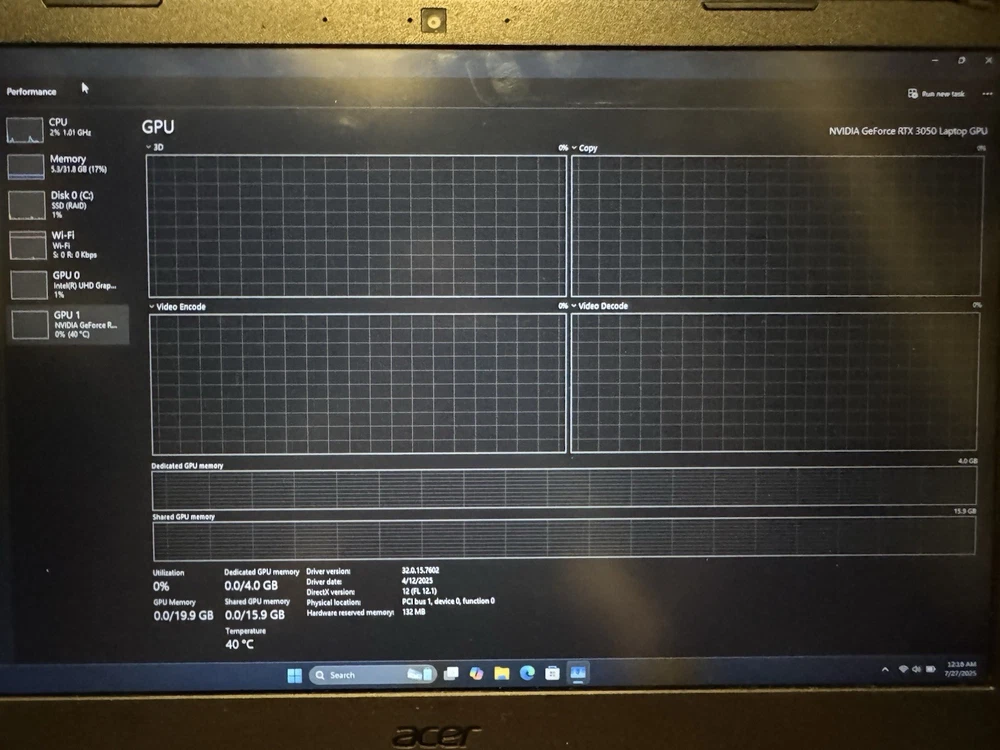This screenshot has height=750, width=1000.
Task: Launch Copilot from the taskbar
Action: click(477, 674)
